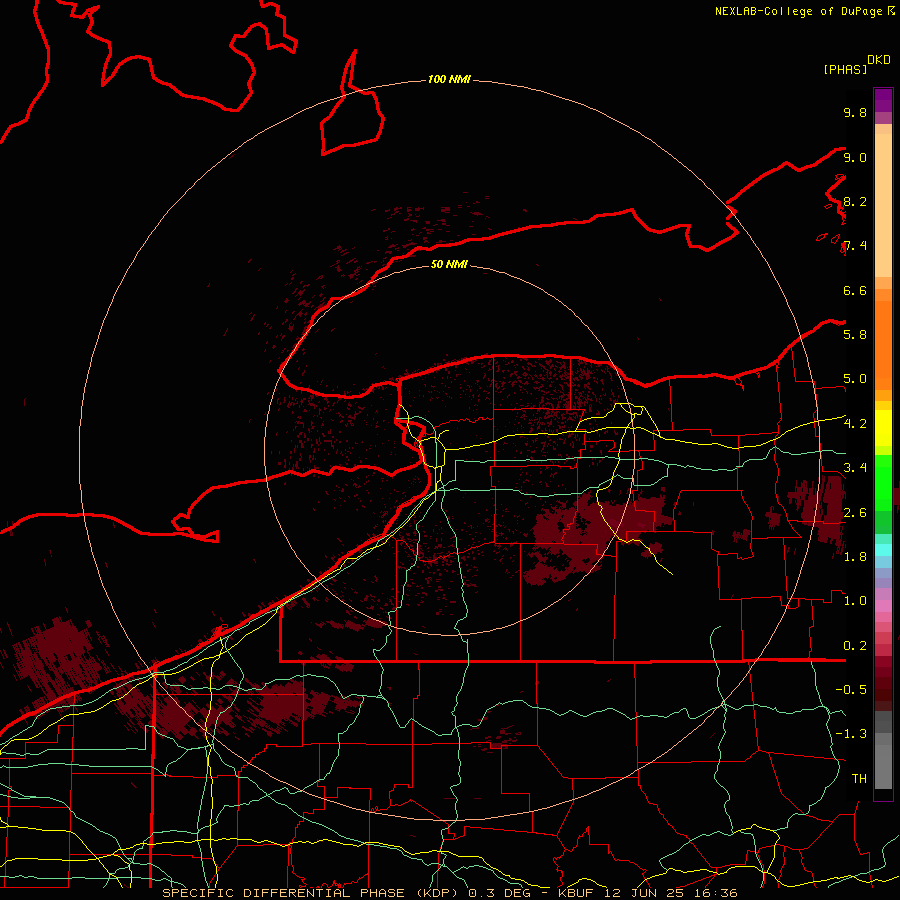Click the 6.6 value on color scale
Viewport: 900px width, 900px height.
[855, 290]
